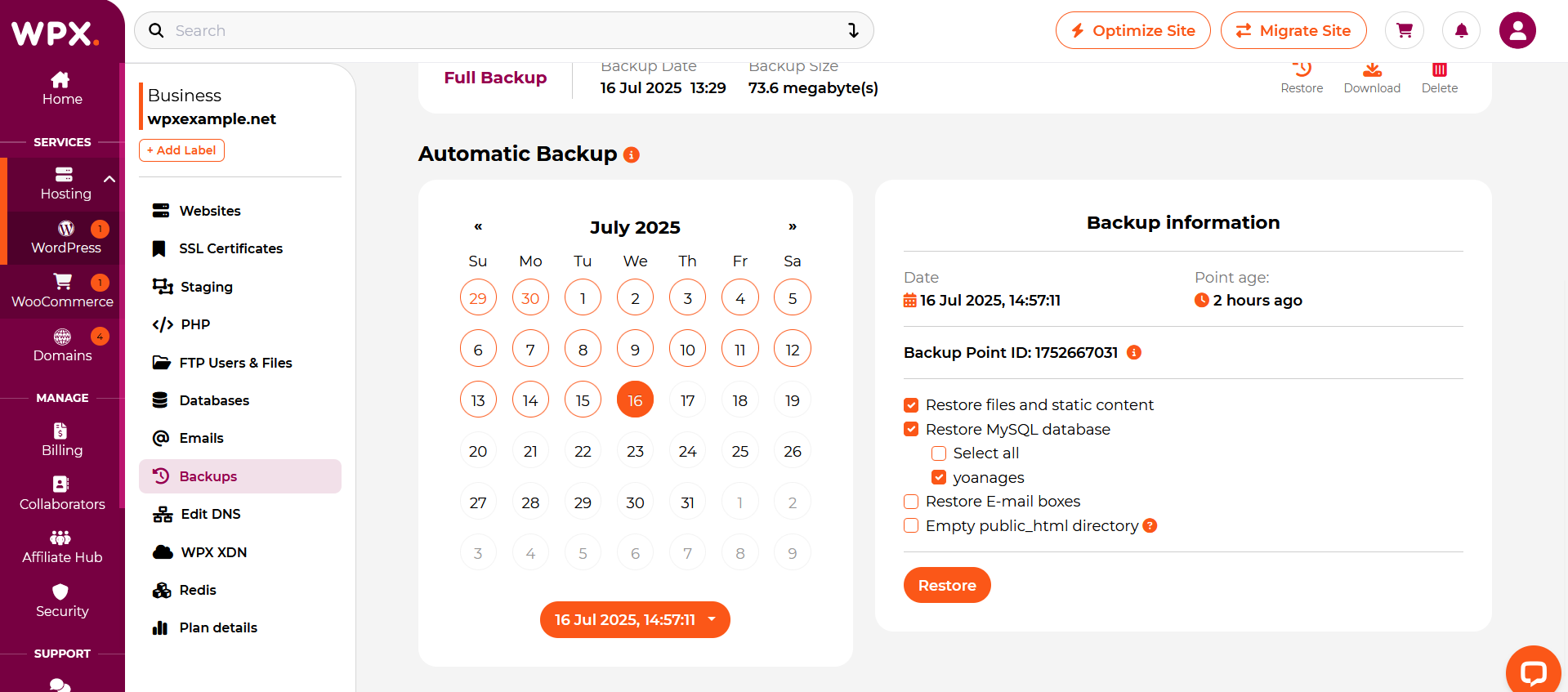This screenshot has width=1568, height=692.
Task: Open the user profile avatar
Action: 1517,30
